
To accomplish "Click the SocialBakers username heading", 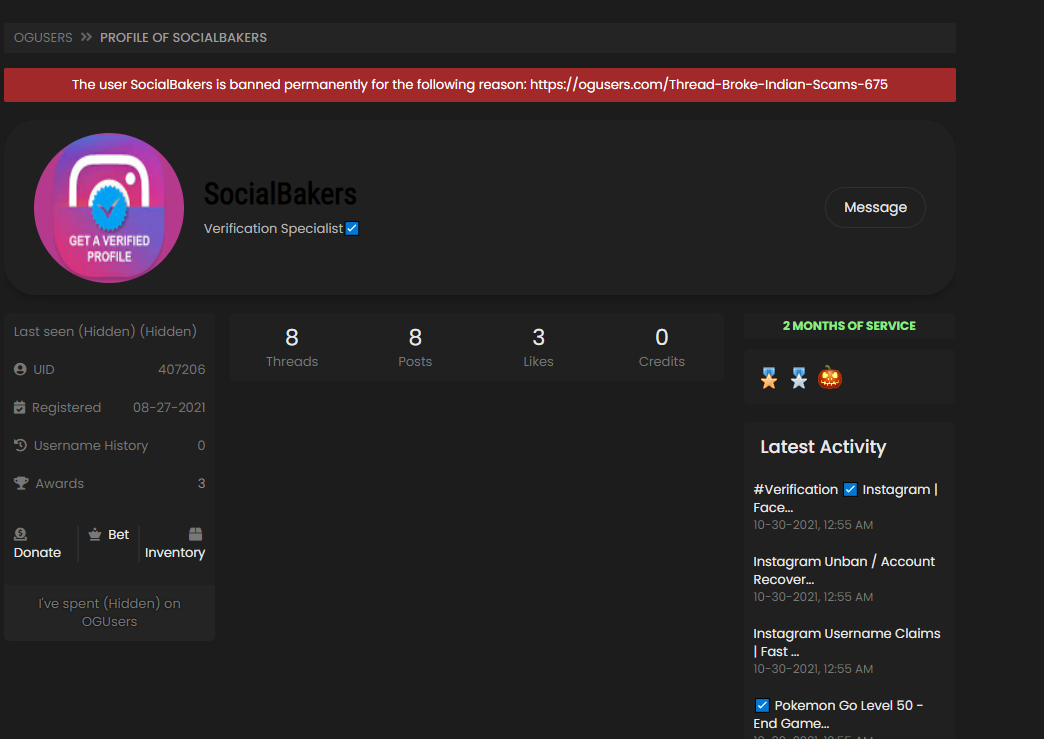I will click(x=280, y=194).
